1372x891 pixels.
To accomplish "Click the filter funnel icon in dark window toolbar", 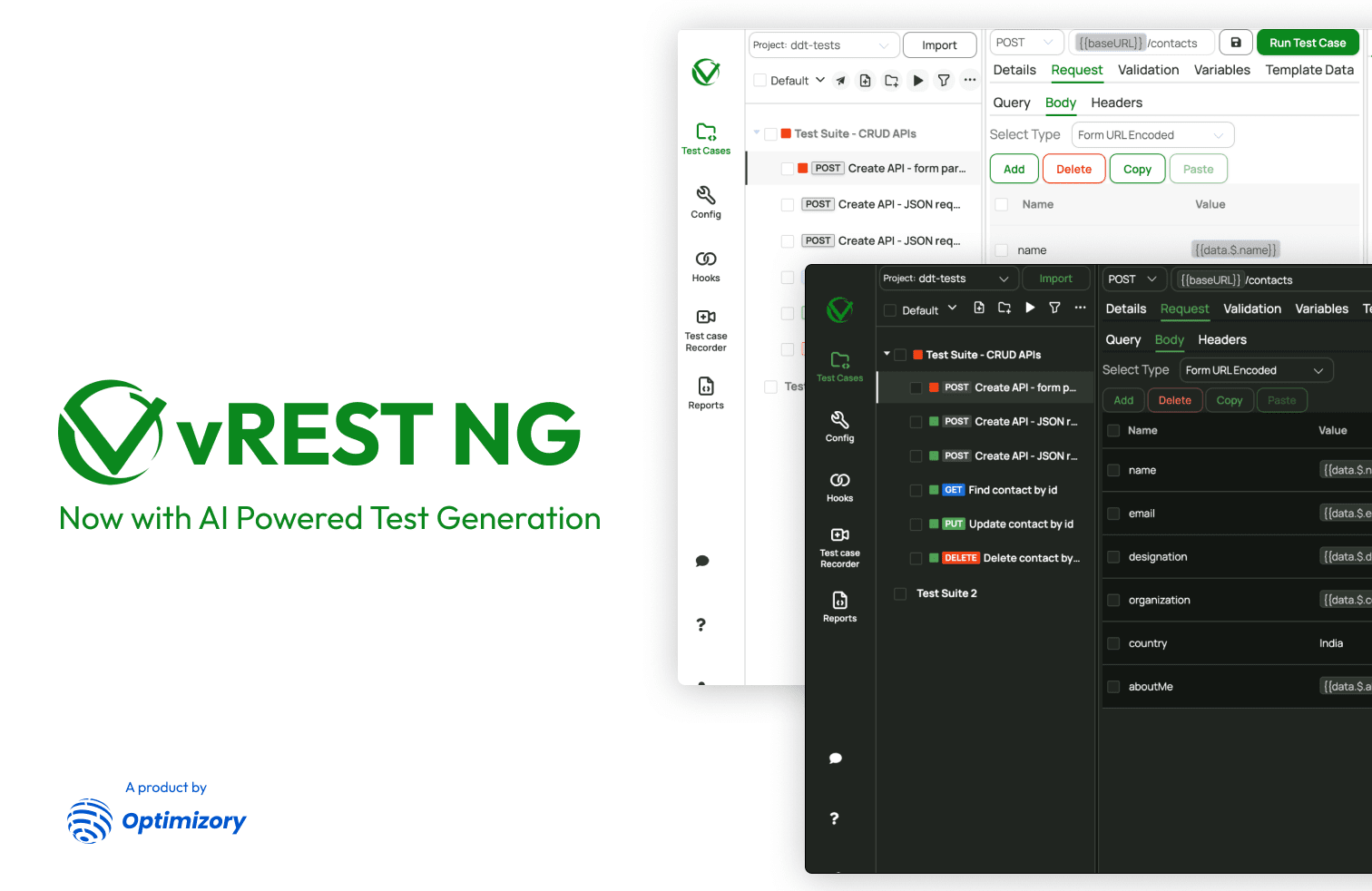I will point(1054,308).
